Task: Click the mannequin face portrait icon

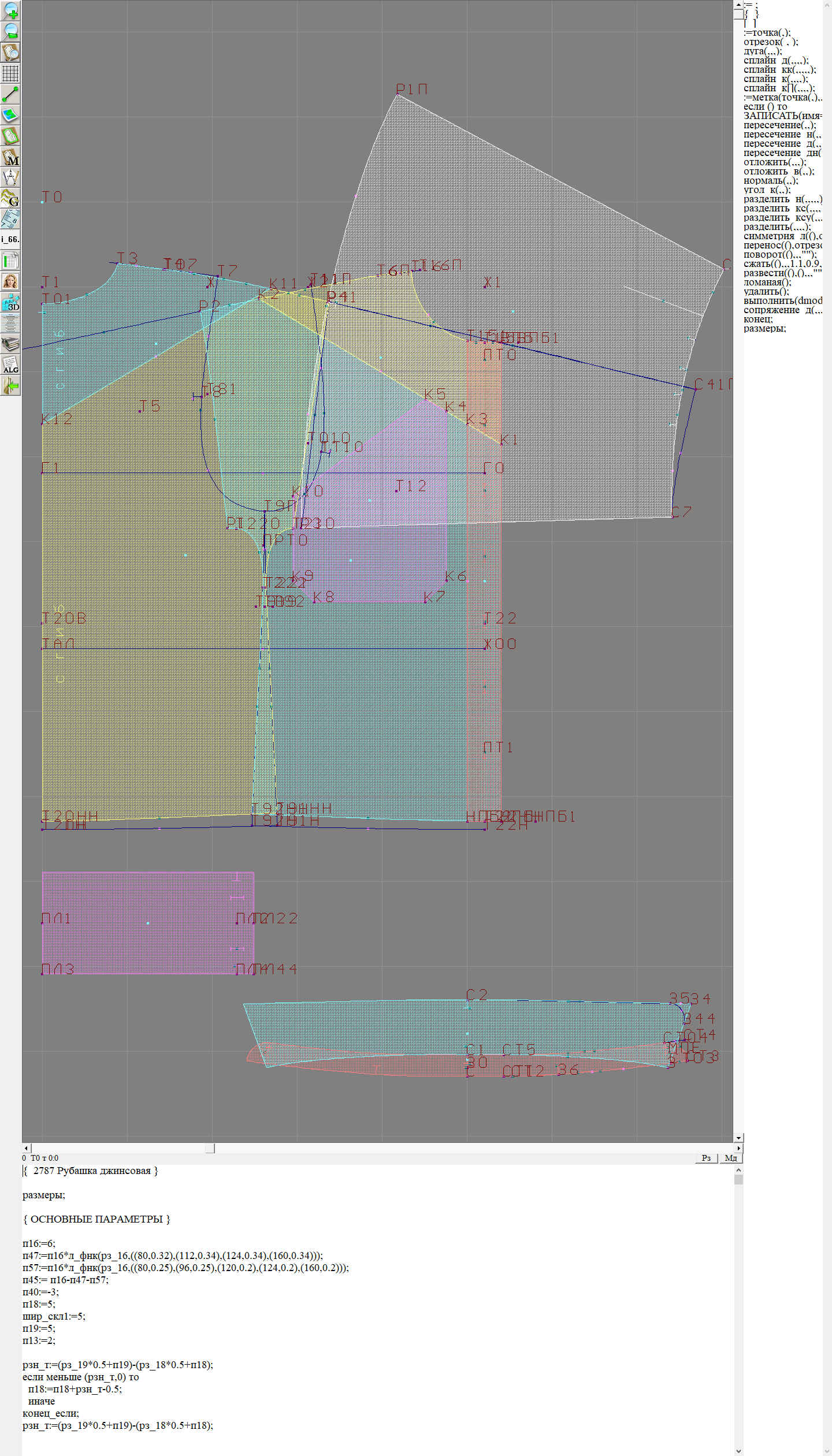Action: click(x=10, y=281)
